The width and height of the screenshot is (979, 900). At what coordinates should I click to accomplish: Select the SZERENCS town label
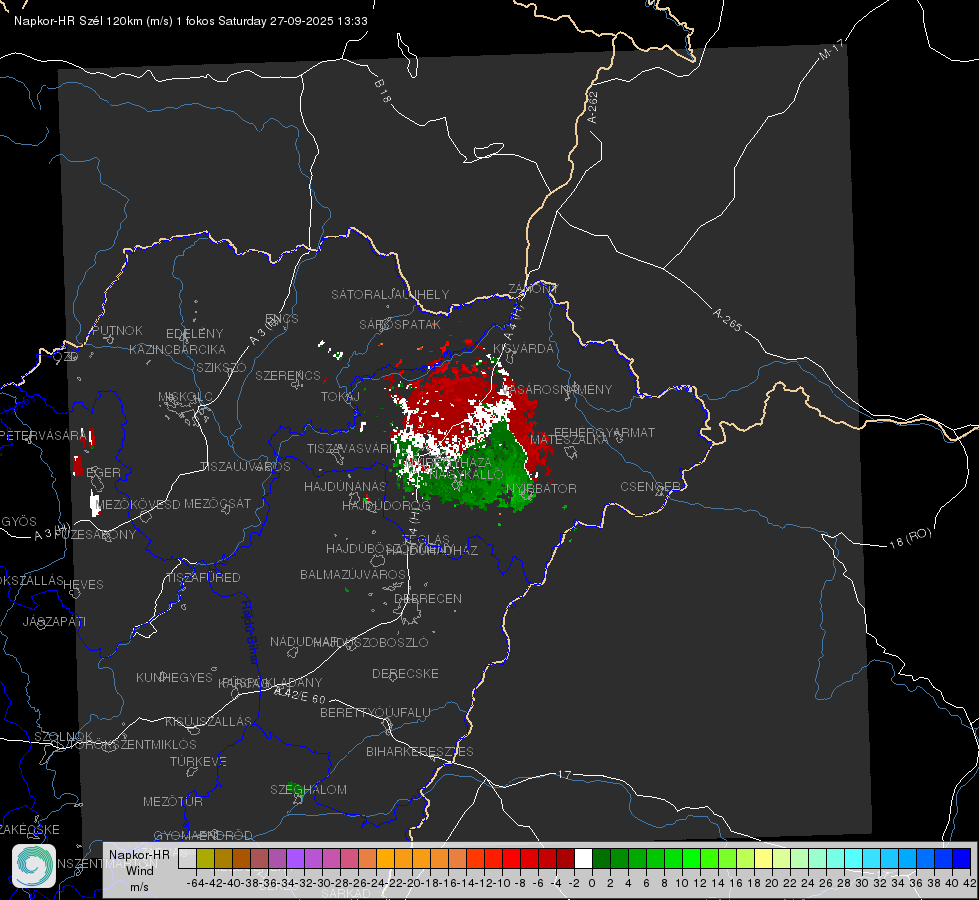[288, 375]
